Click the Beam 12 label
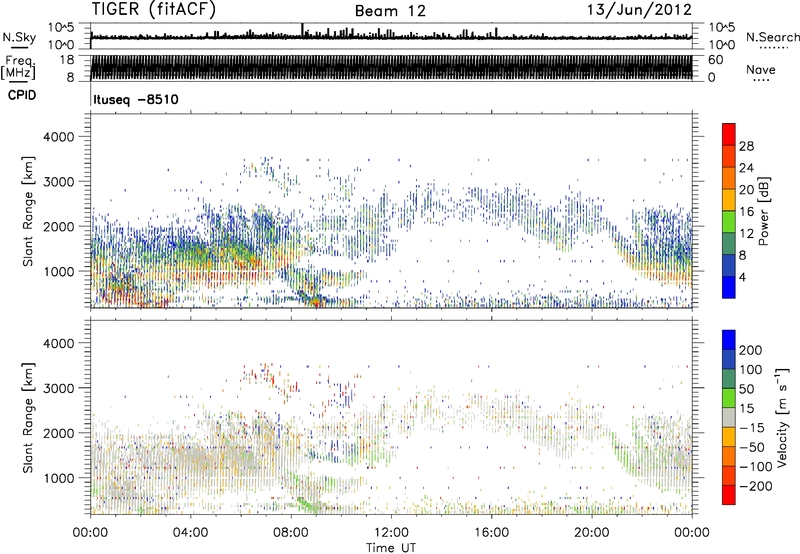The image size is (800, 554). (390, 11)
